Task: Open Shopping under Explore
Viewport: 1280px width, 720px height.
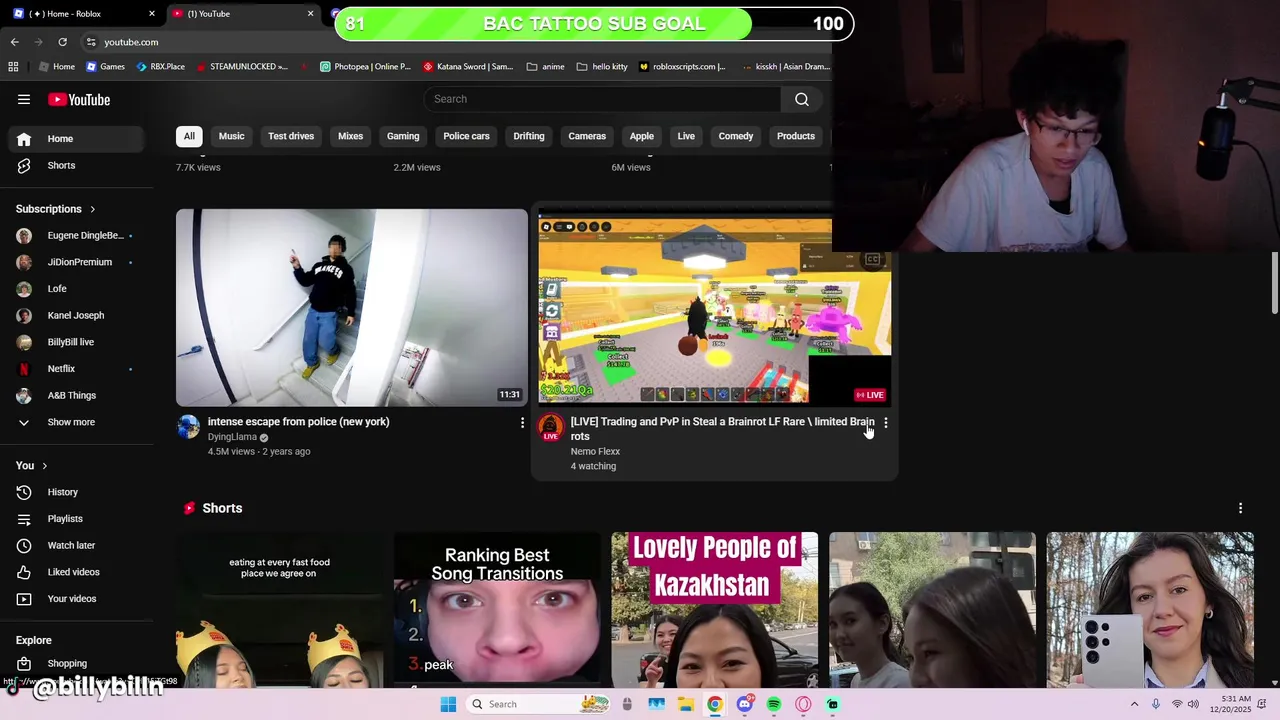Action: [76, 663]
